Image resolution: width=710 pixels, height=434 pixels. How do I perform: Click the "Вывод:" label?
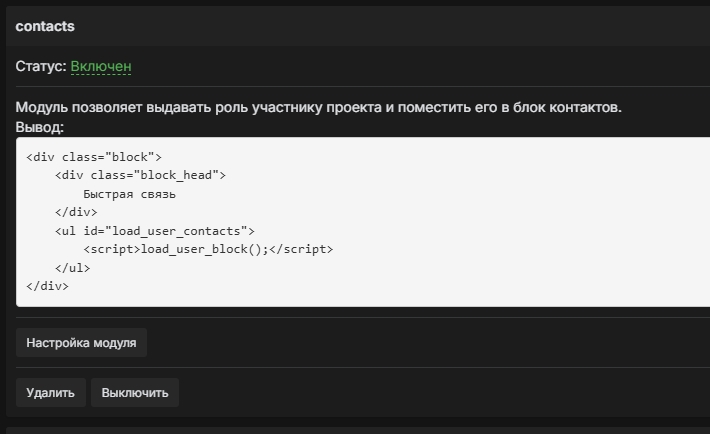[40, 127]
